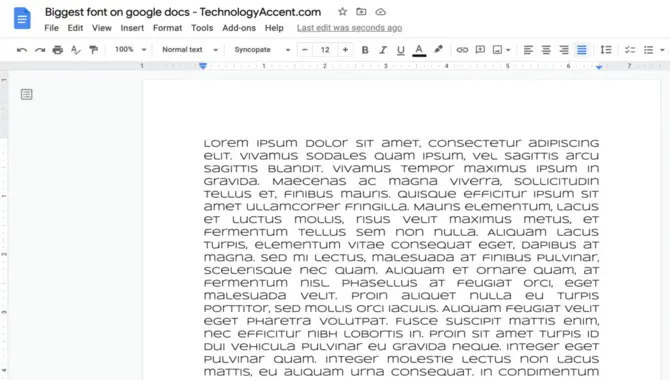Open the Syncopate font dropdown
The height and width of the screenshot is (380, 670).
[262, 50]
